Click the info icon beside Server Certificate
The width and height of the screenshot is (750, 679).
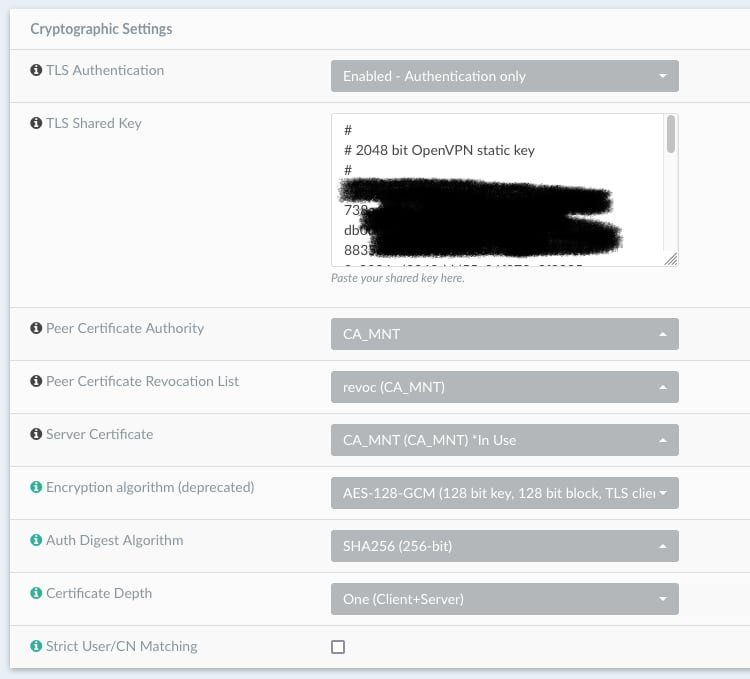(37, 435)
